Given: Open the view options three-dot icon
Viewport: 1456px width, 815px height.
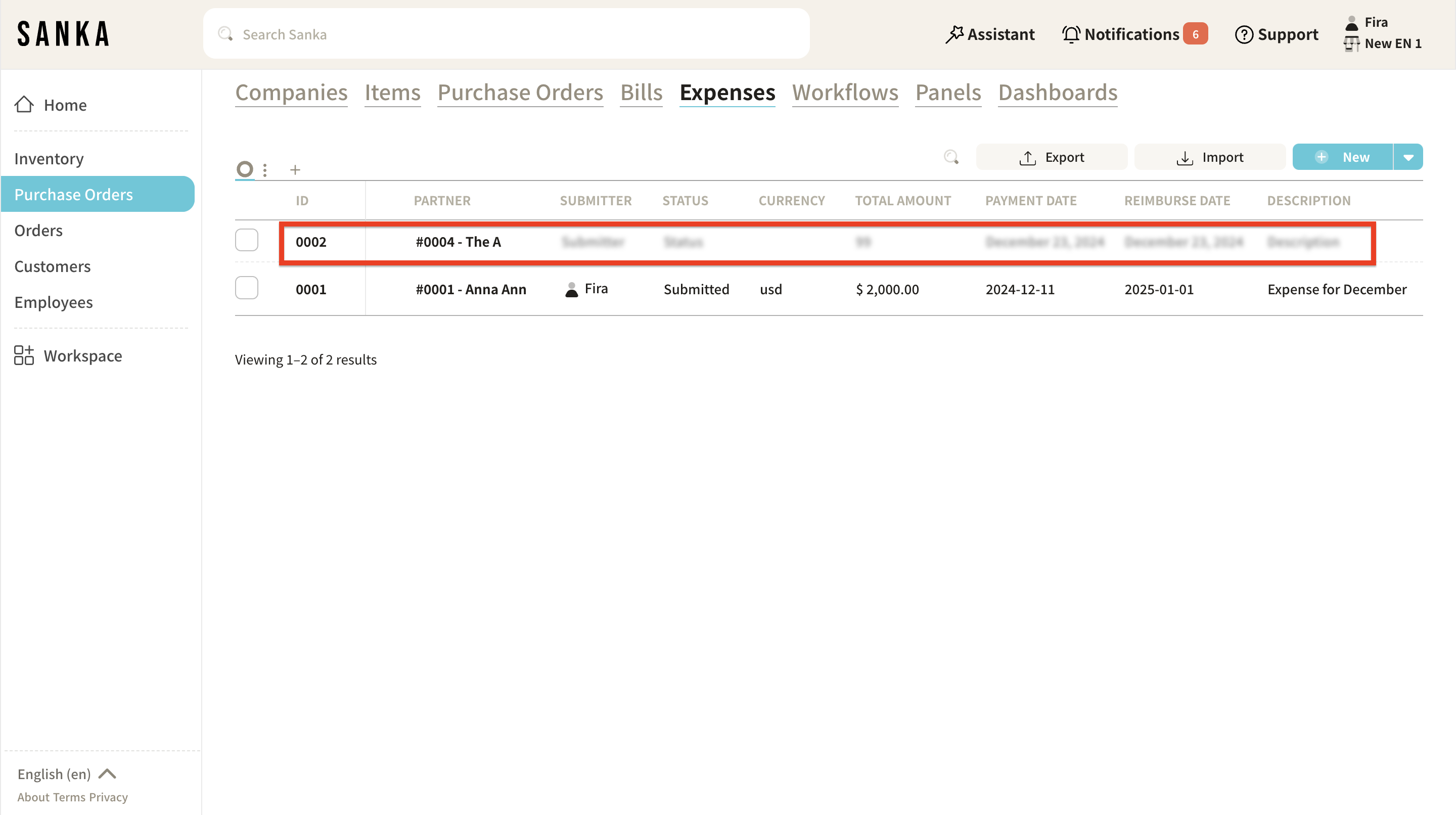Looking at the screenshot, I should click(x=265, y=169).
